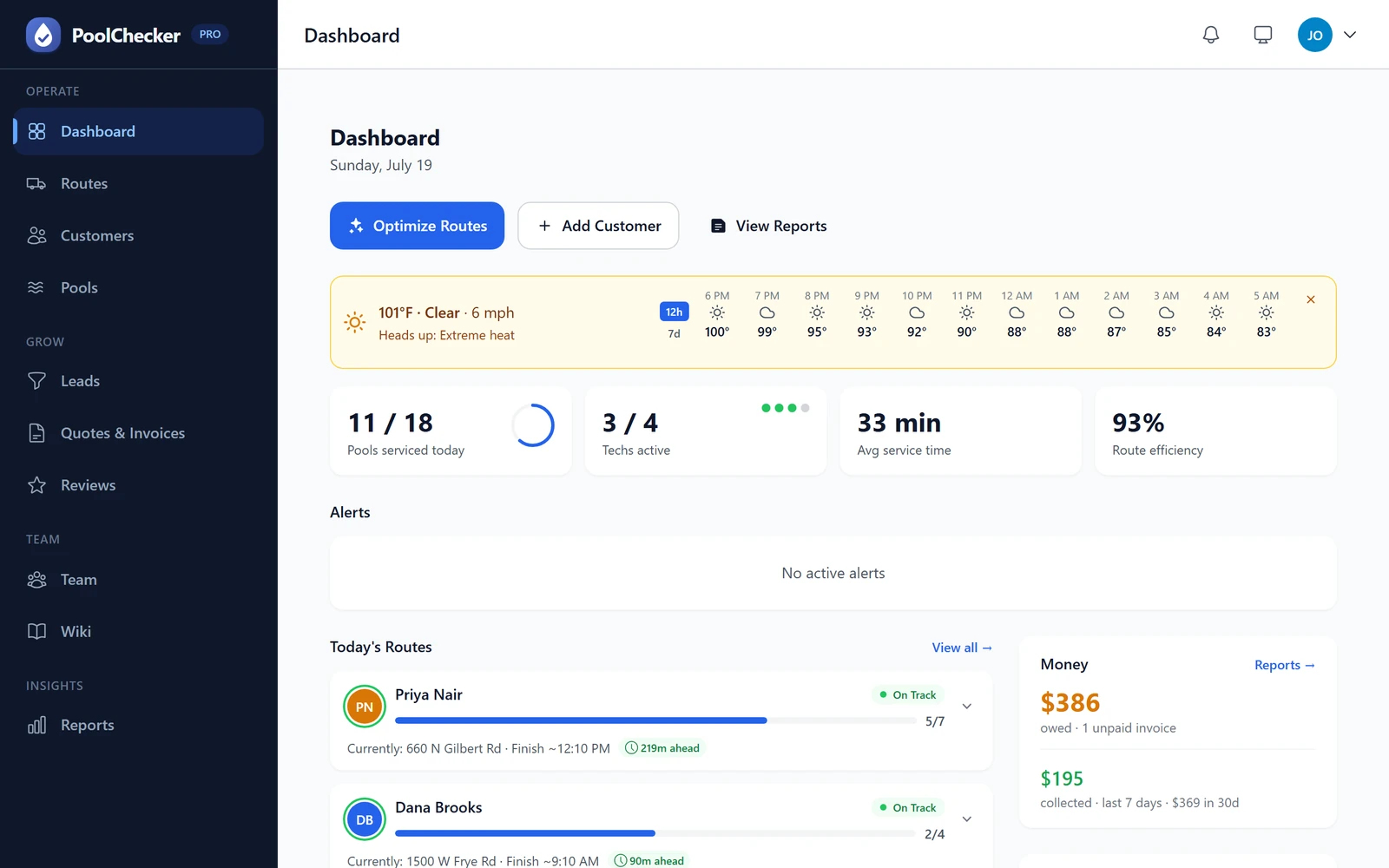This screenshot has width=1389, height=868.
Task: Click the PRO plan badge
Action: coord(210,35)
